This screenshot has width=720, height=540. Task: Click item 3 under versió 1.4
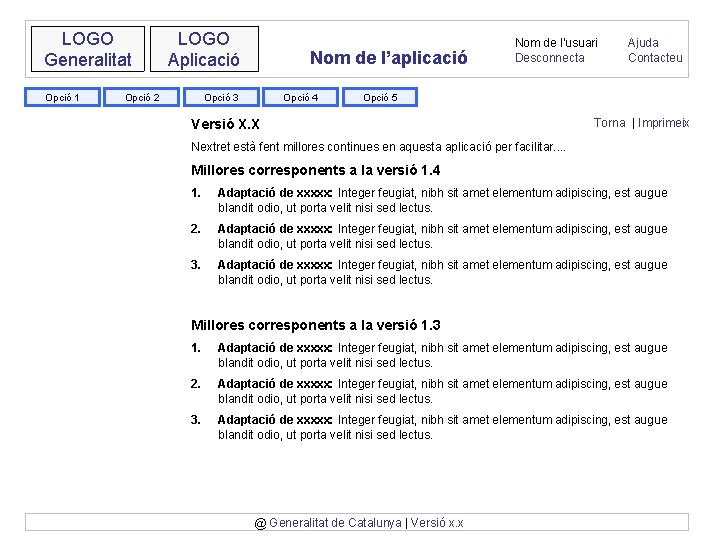(x=429, y=272)
